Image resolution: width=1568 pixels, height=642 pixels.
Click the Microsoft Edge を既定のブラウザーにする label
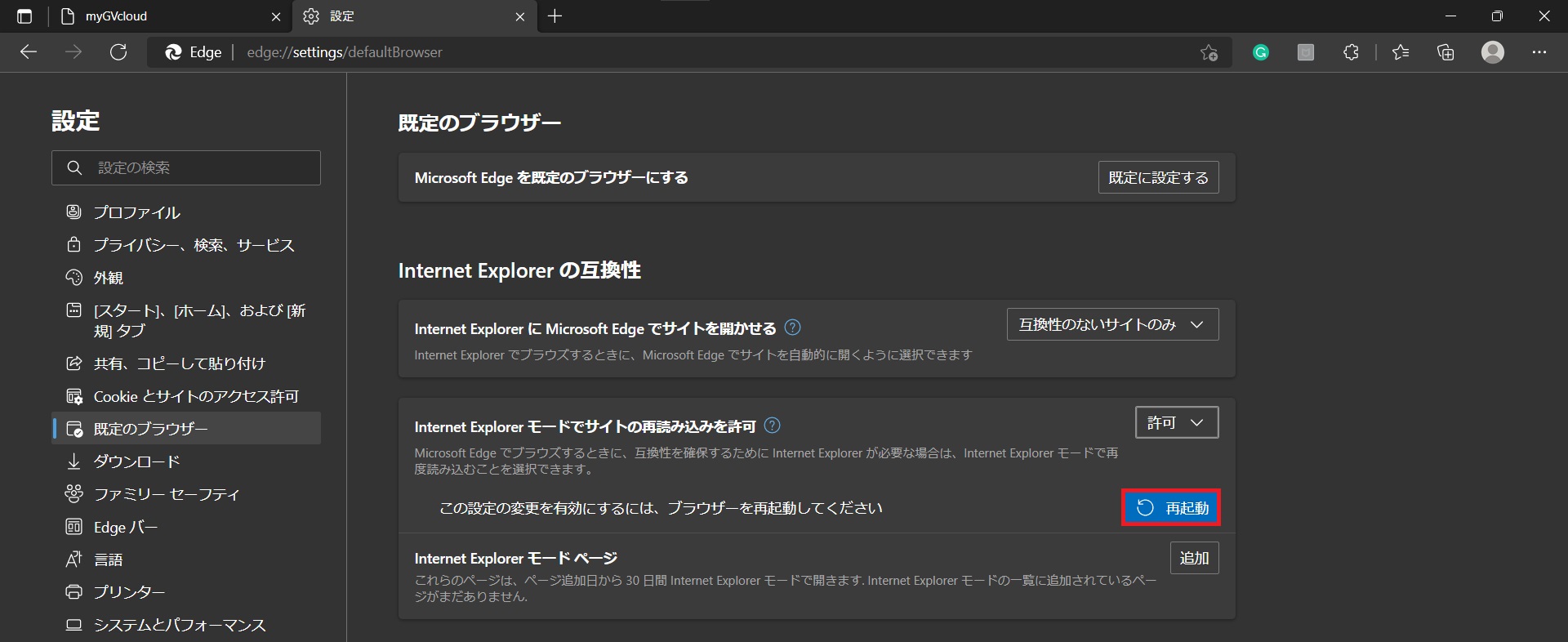[x=551, y=177]
